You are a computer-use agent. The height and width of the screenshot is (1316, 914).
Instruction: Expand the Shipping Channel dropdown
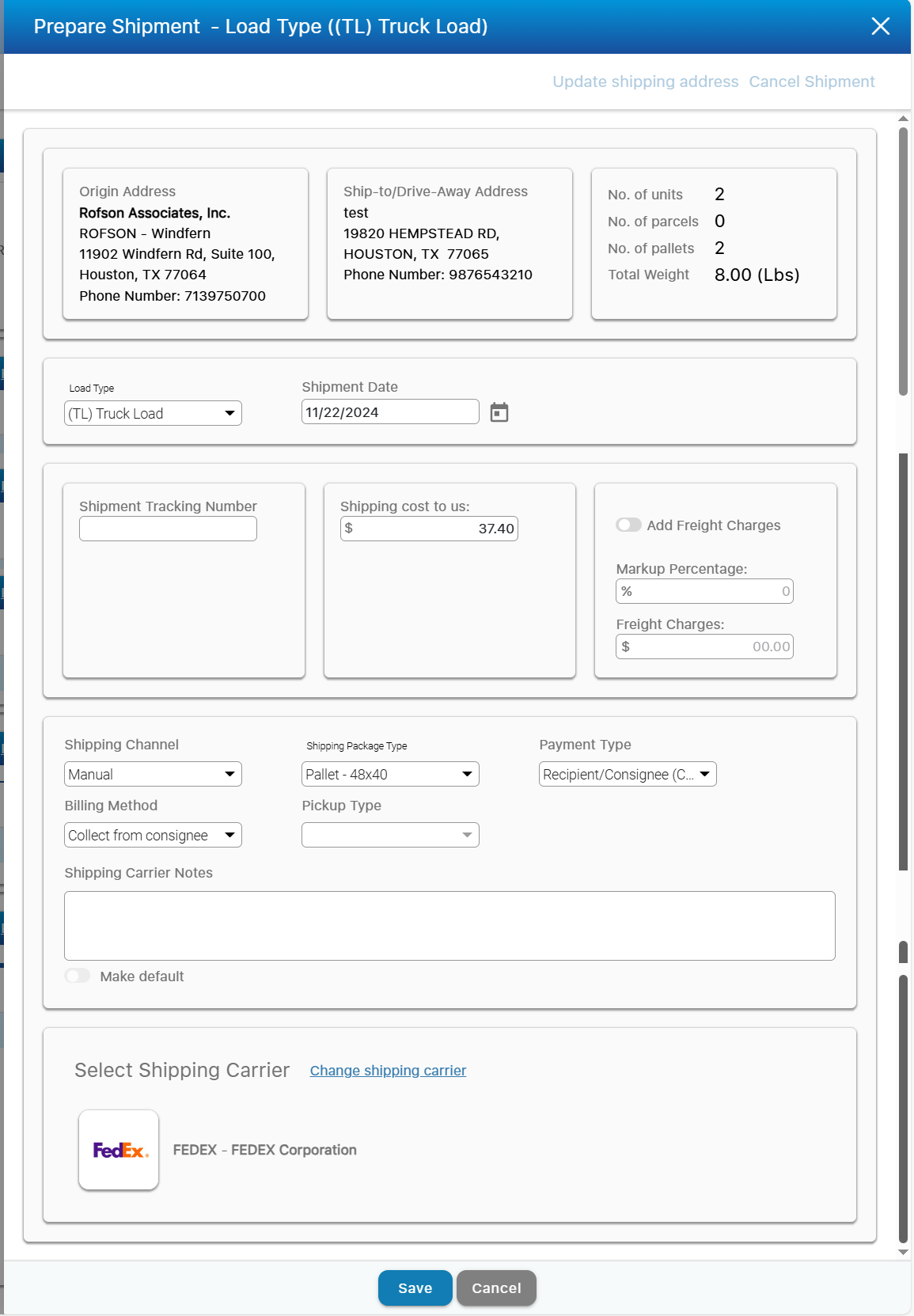(153, 774)
